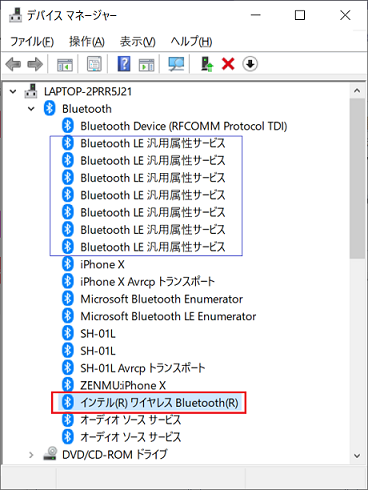Click the LAPTOP-2PRR5J21 computer icon
This screenshot has width=368, height=490.
pos(31,91)
